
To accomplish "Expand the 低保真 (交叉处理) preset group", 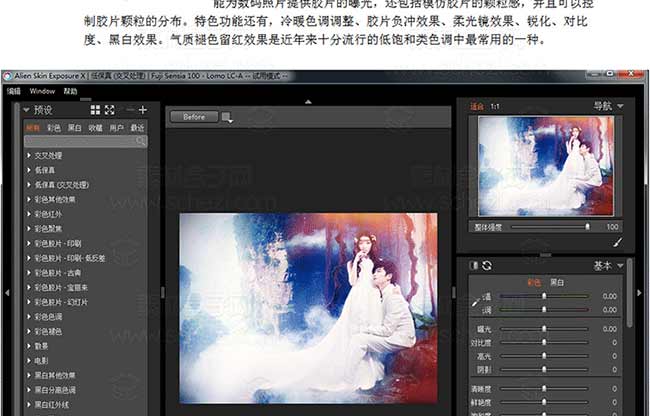I will (x=29, y=185).
